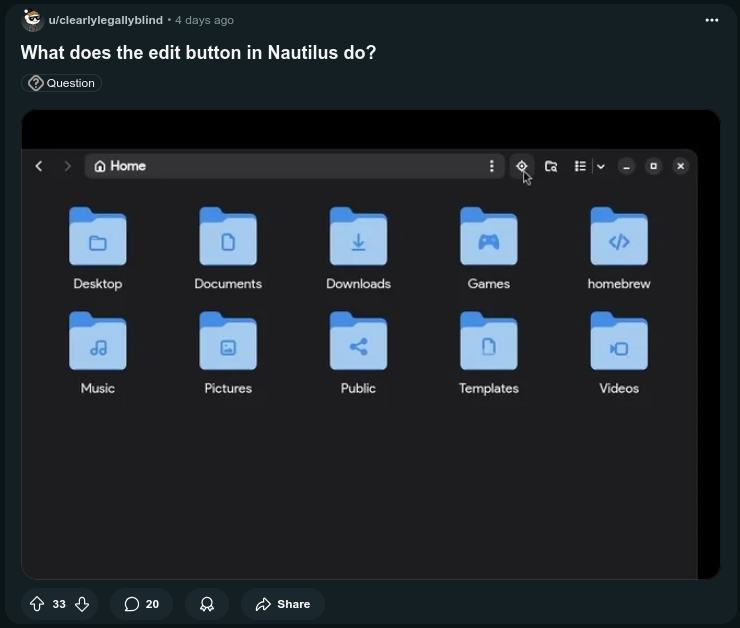Click the search folder icon in the header
740x628 pixels.
(x=551, y=166)
